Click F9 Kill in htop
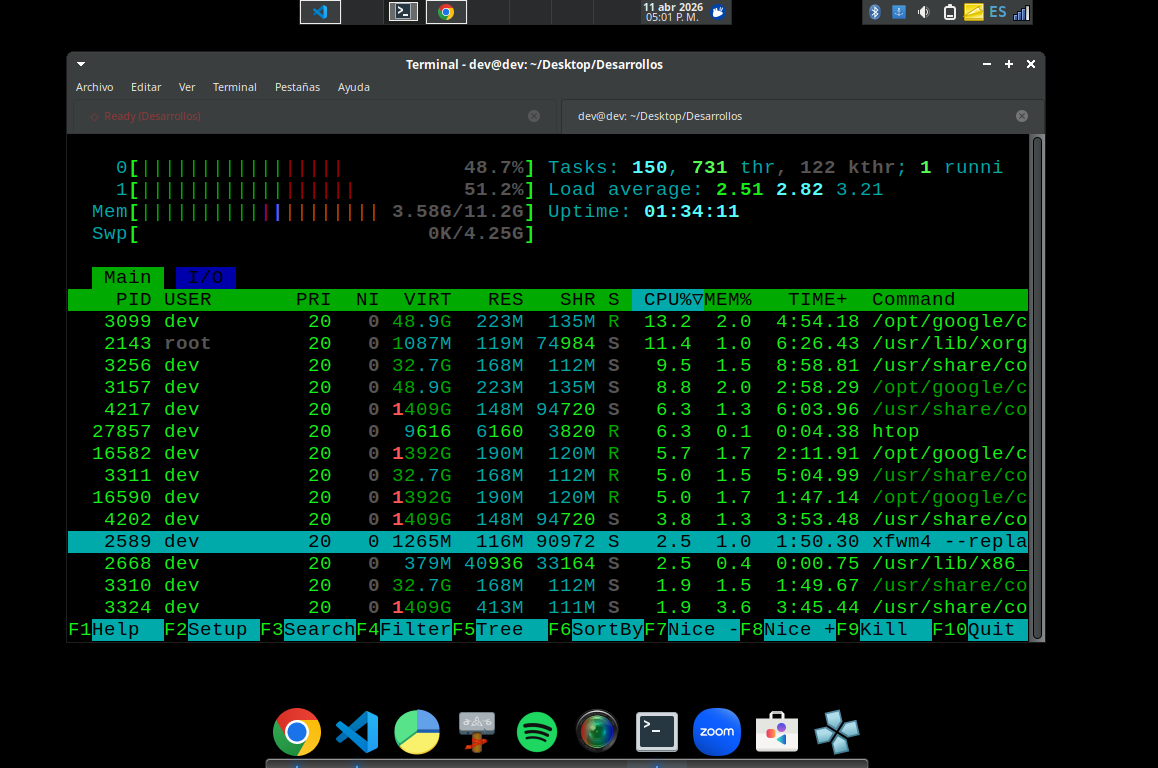 [884, 630]
